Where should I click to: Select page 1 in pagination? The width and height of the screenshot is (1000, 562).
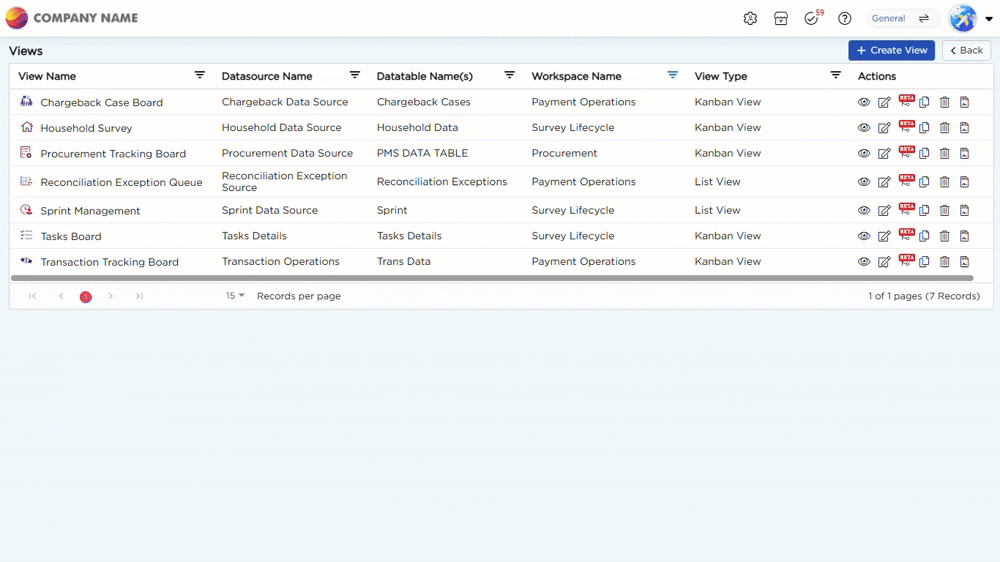click(85, 297)
